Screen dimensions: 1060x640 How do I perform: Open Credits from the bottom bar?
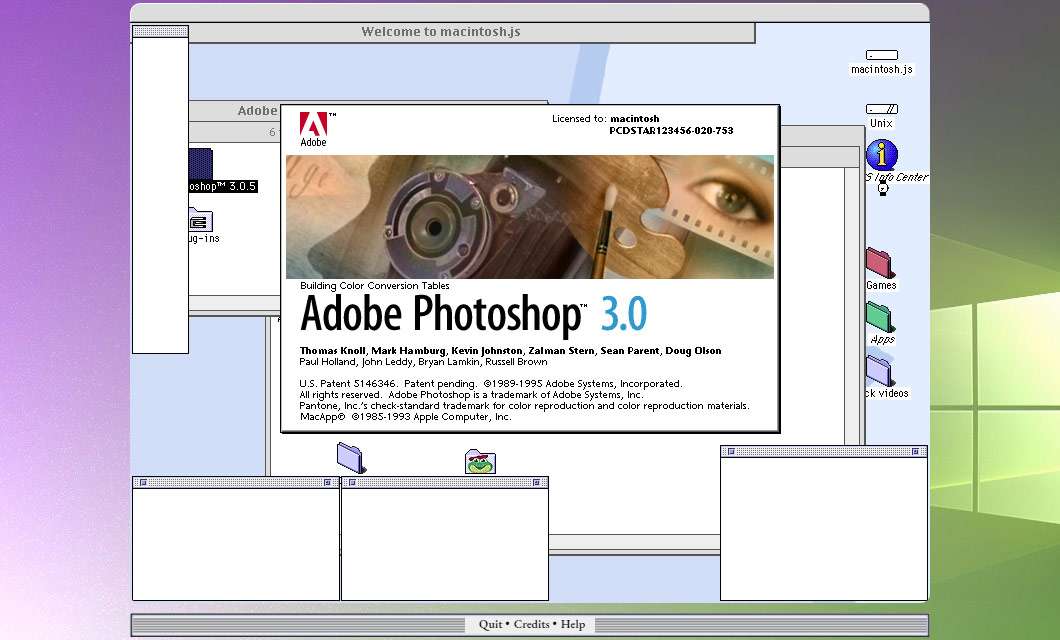[531, 624]
